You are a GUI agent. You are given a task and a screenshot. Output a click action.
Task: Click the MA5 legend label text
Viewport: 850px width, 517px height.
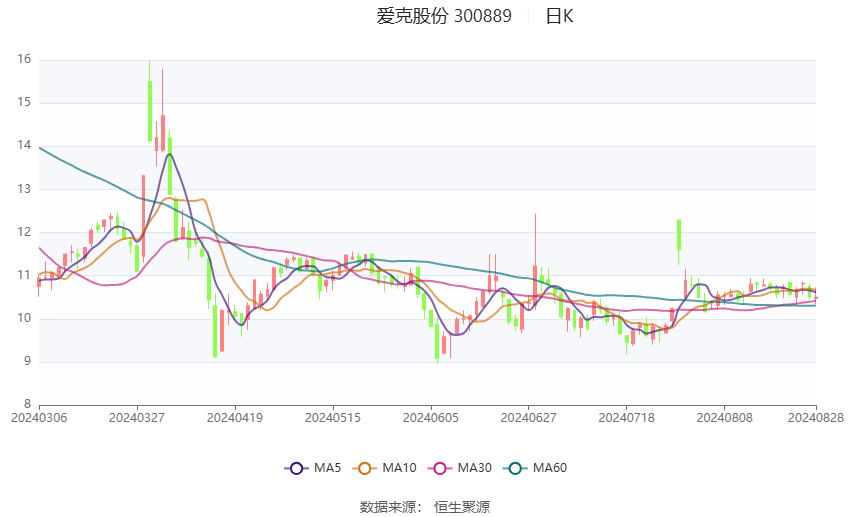tap(327, 468)
